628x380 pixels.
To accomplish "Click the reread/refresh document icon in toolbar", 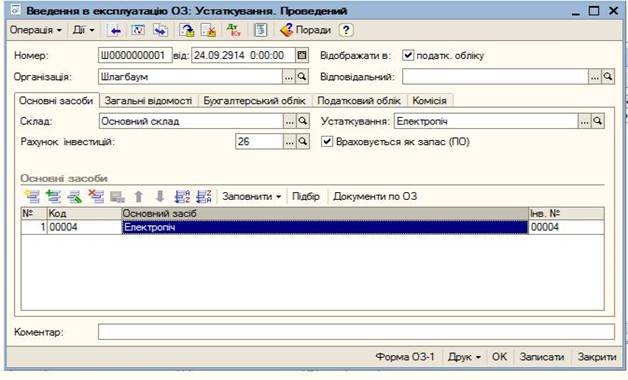I will pyautogui.click(x=138, y=30).
